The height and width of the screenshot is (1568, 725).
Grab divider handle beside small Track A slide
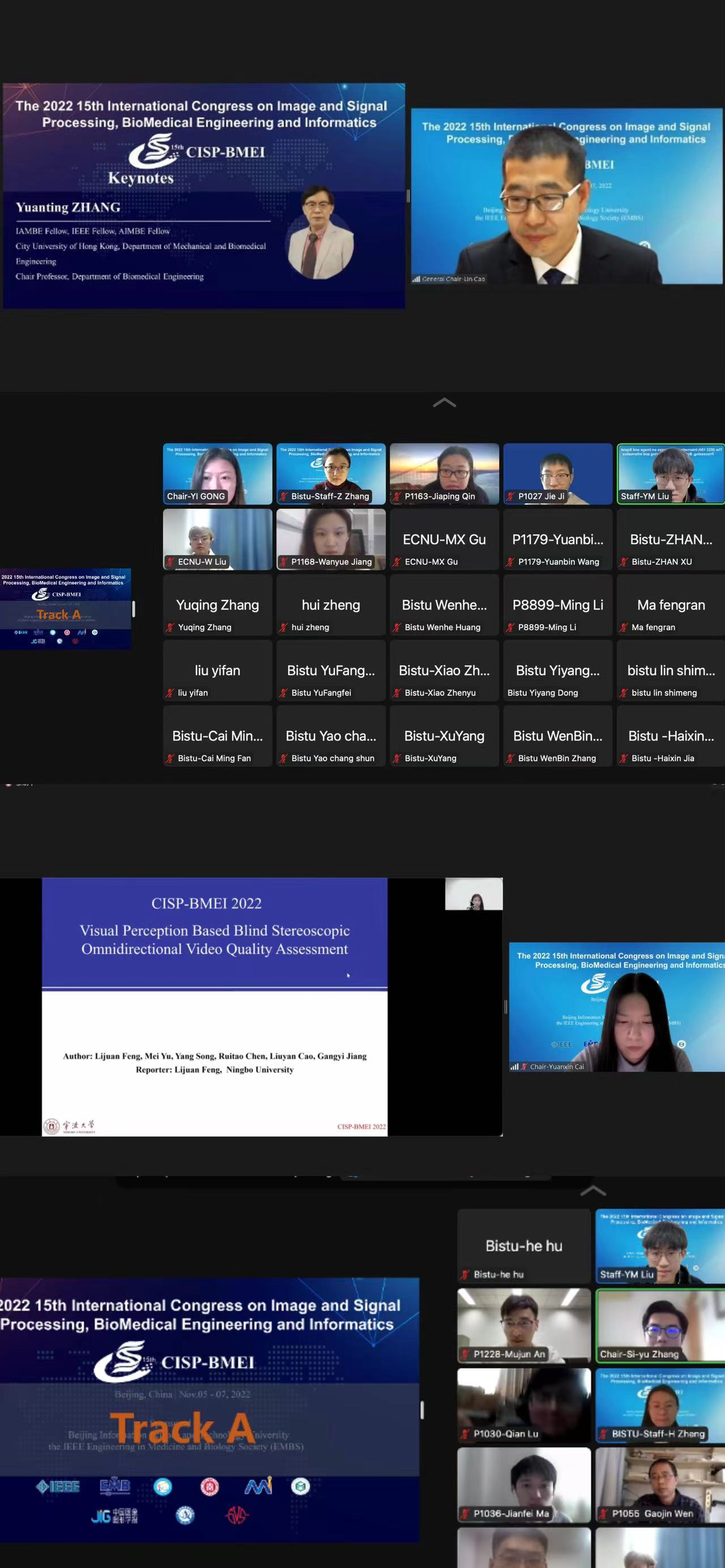[x=134, y=609]
